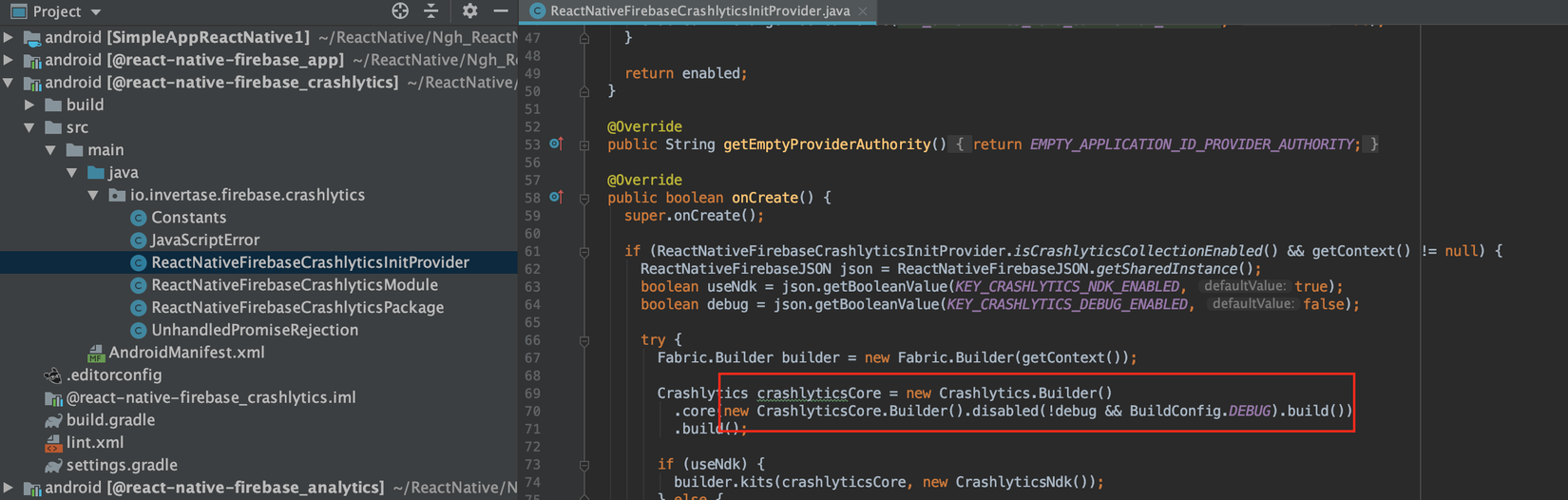1568x500 pixels.
Task: Expand android react-native-firebase_app module
Action: tap(9, 60)
